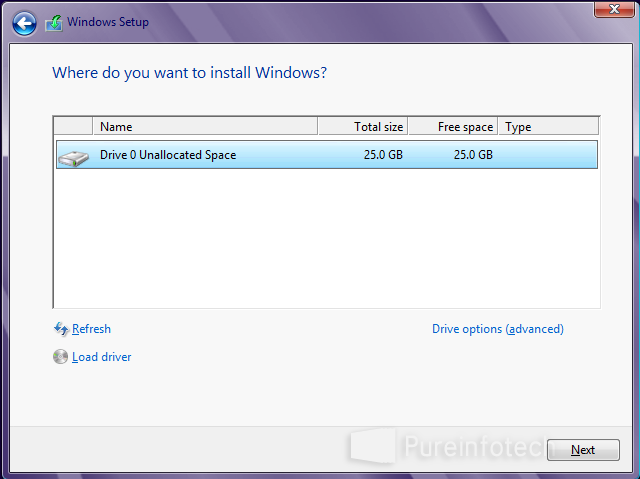Select the Drive 0 Unallocated Space row

[x=327, y=155]
